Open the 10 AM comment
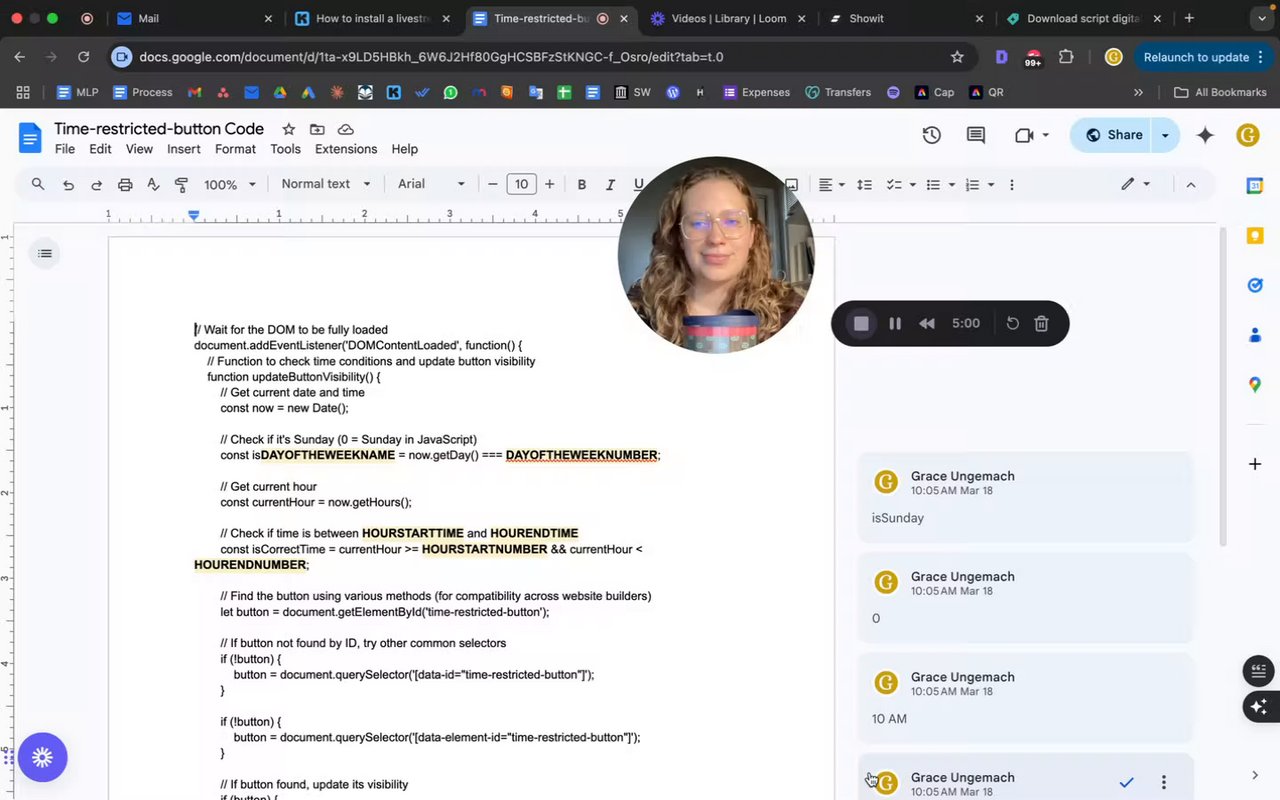The width and height of the screenshot is (1280, 800). pos(1025,698)
